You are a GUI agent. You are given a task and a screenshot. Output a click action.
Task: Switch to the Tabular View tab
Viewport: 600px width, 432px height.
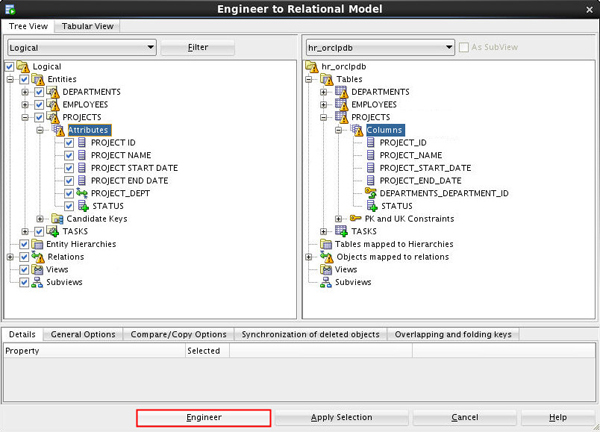pyautogui.click(x=87, y=26)
